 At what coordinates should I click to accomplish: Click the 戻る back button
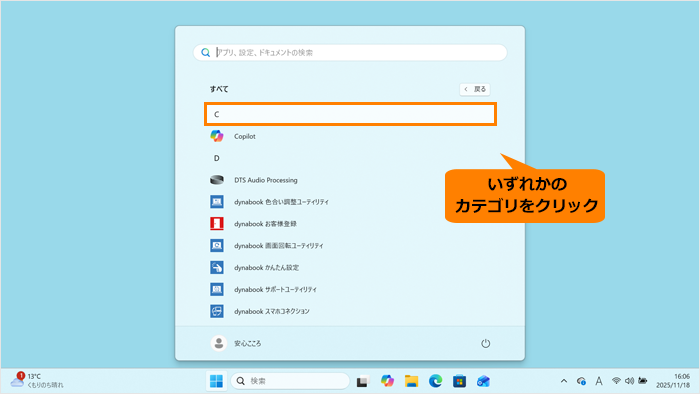click(475, 89)
